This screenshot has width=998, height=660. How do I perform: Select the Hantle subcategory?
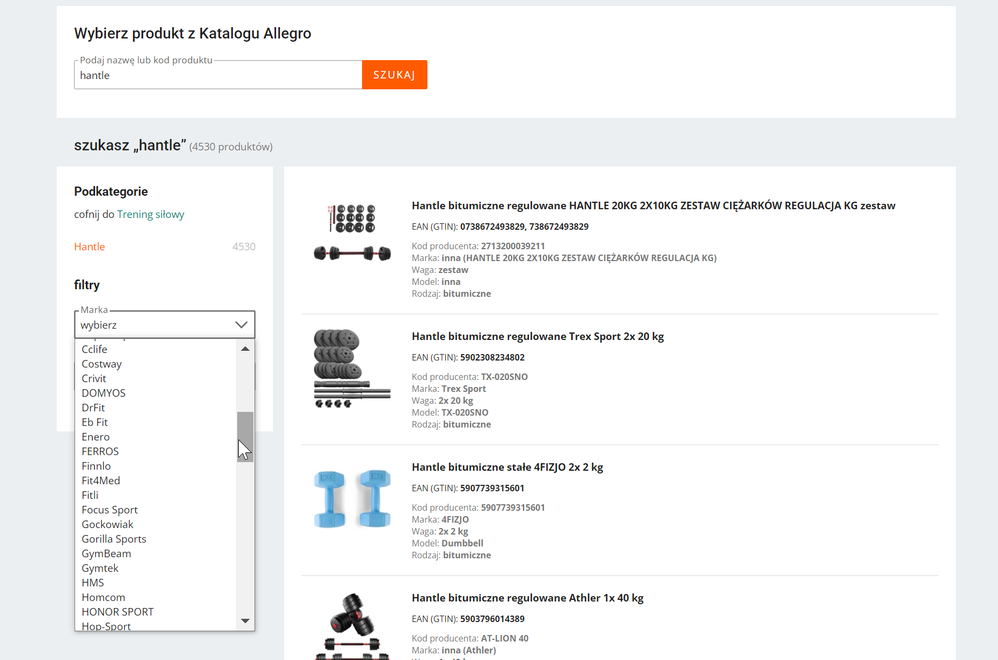(x=90, y=247)
